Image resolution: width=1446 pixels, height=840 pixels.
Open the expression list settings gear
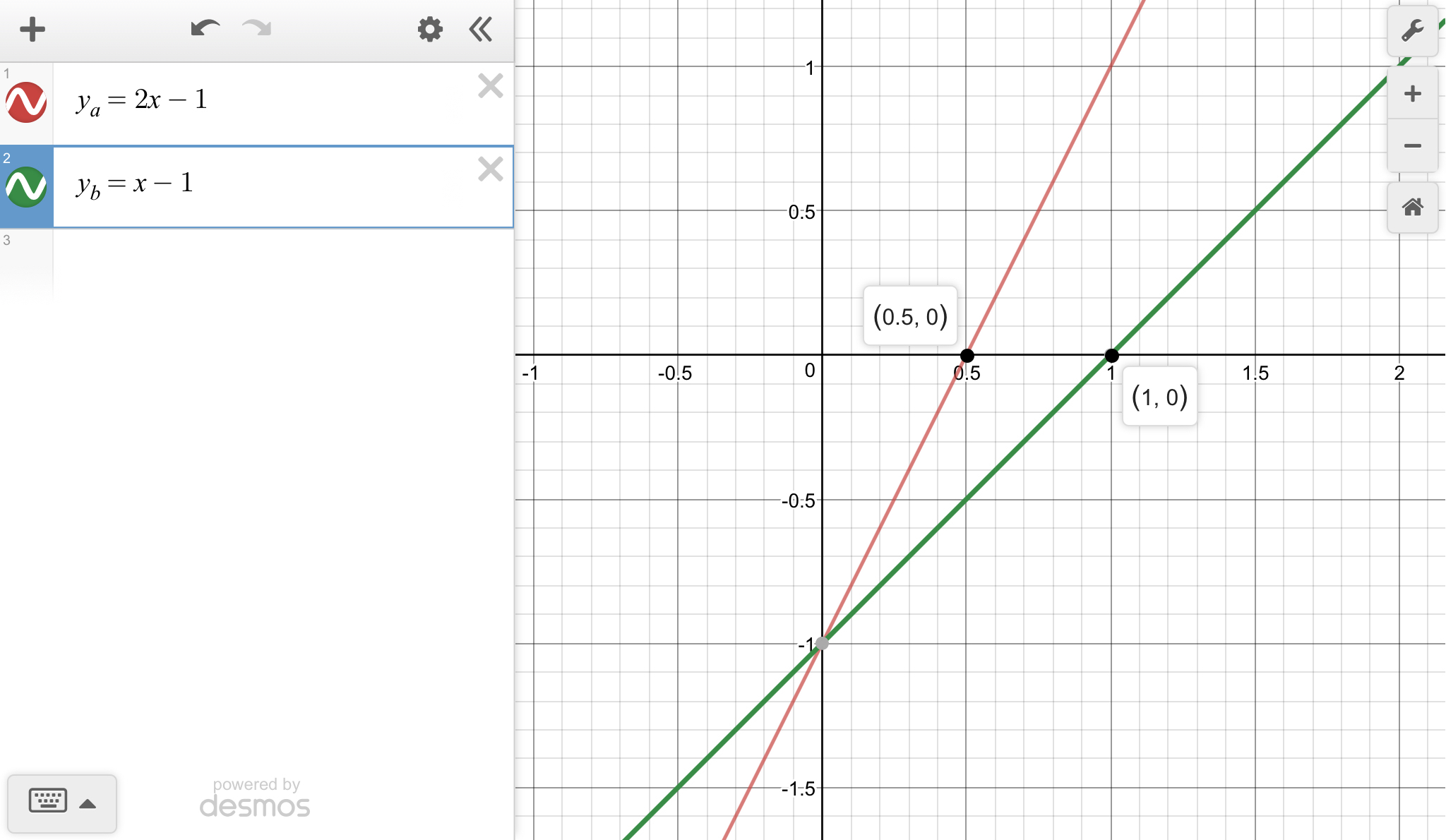click(429, 30)
